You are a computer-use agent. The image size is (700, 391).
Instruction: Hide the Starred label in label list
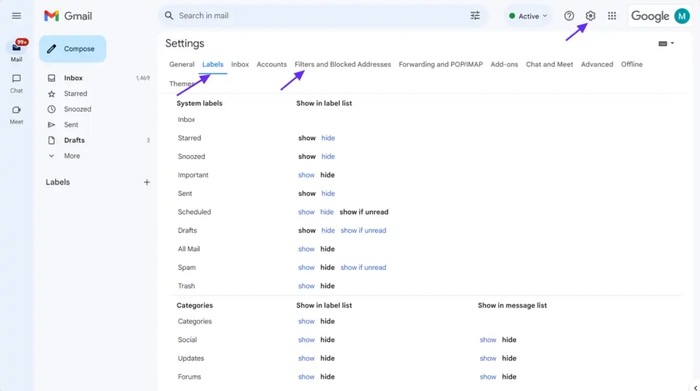[328, 138]
